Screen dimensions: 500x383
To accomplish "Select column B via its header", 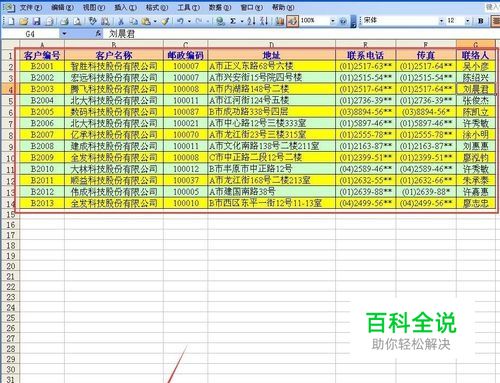I will click(114, 44).
